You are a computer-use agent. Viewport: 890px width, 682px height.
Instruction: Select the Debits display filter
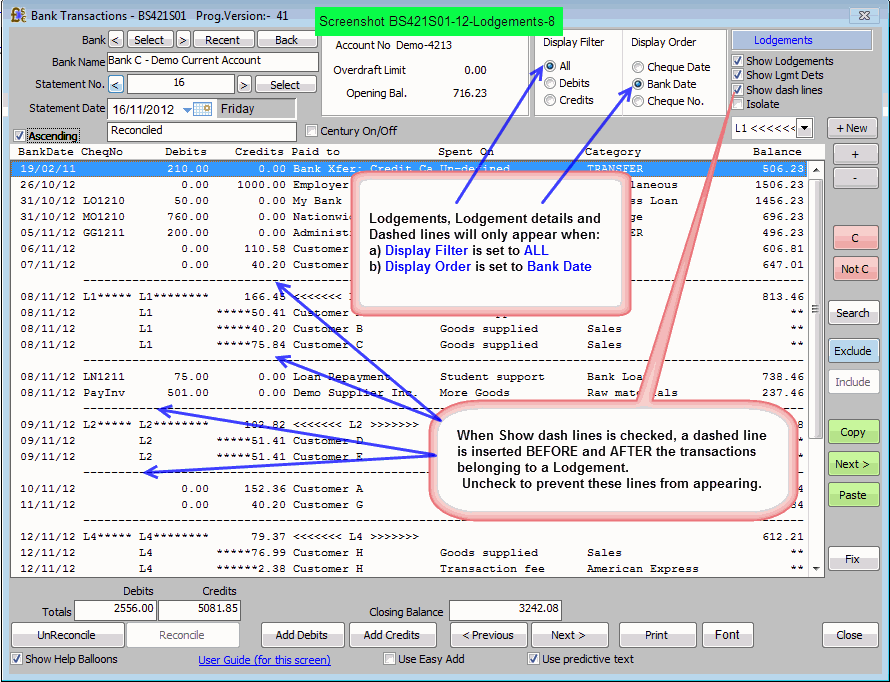click(549, 83)
